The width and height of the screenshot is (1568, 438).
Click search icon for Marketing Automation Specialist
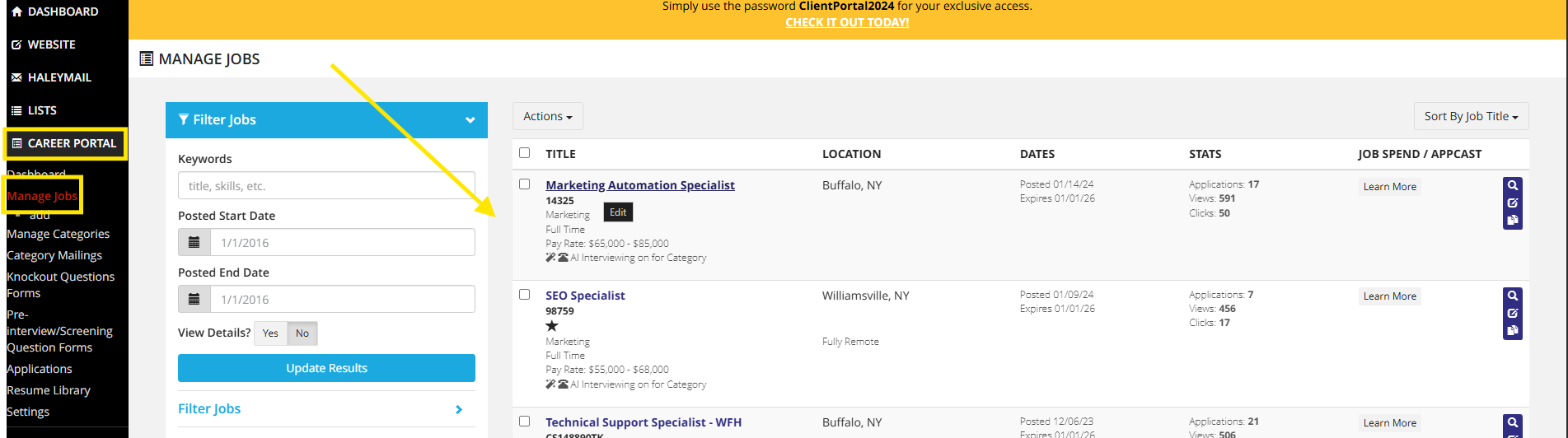[1512, 185]
